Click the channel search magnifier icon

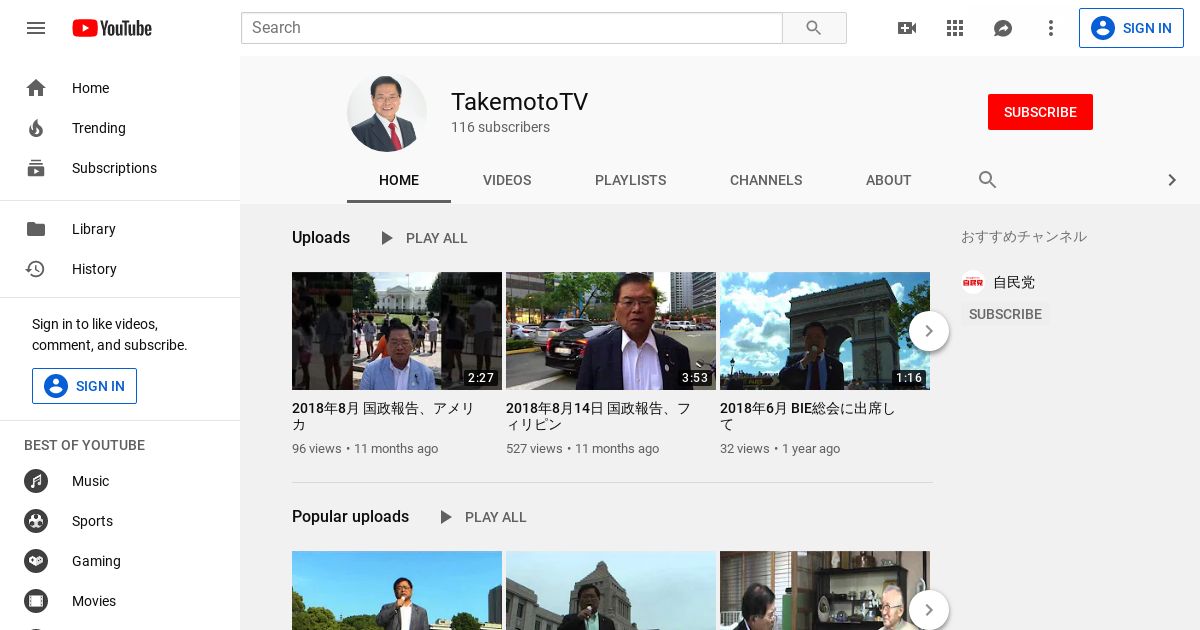pos(987,180)
